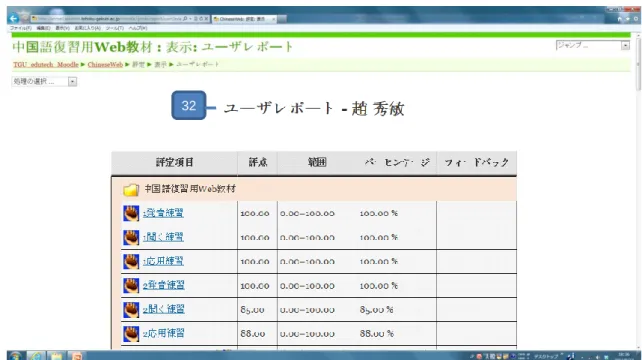The height and width of the screenshot is (360, 642).
Task: Click the 88.00 grade for 2応用練習
Action: pos(253,334)
